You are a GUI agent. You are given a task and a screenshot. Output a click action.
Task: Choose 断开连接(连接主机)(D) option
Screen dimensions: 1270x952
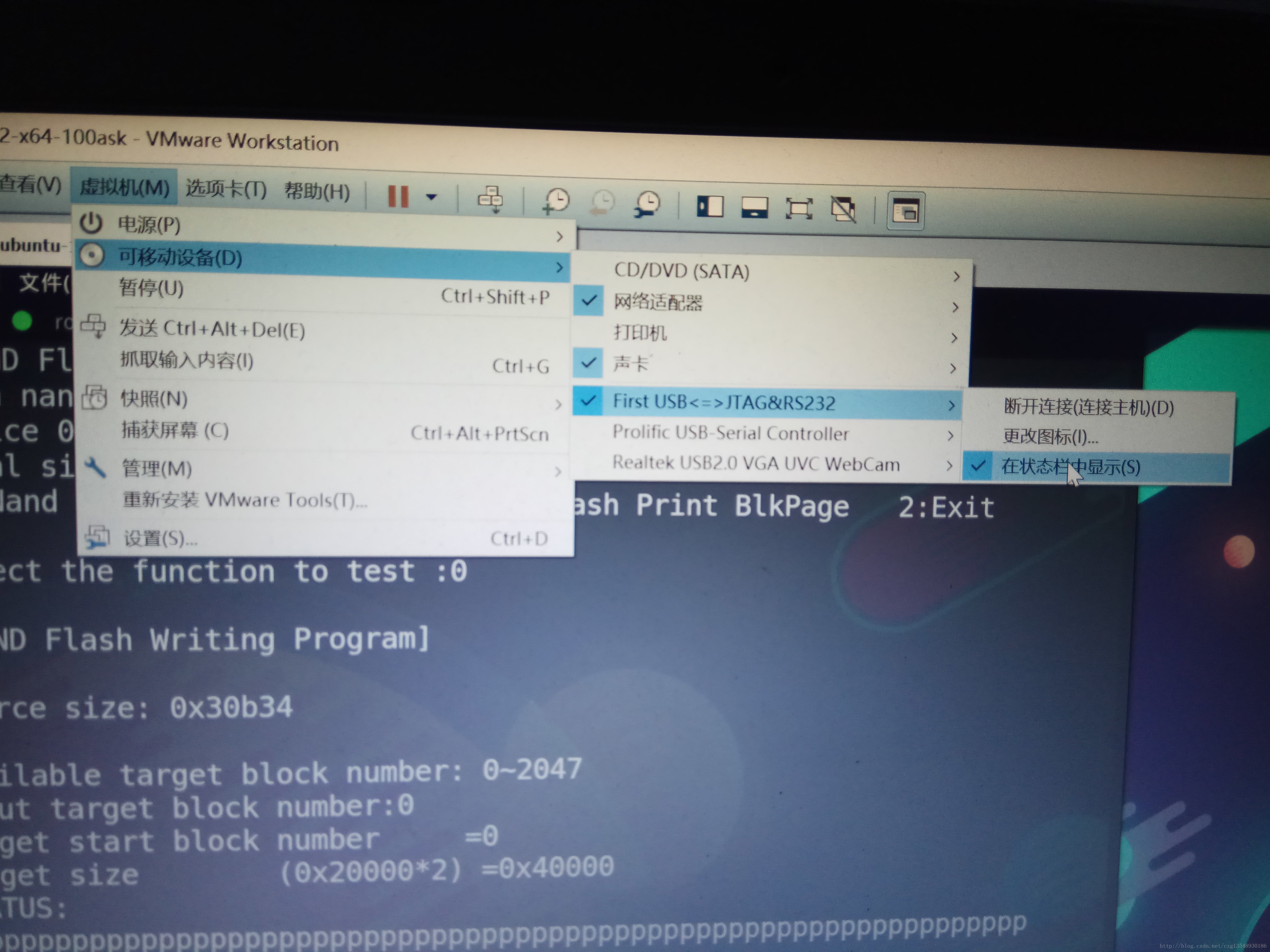(1088, 407)
